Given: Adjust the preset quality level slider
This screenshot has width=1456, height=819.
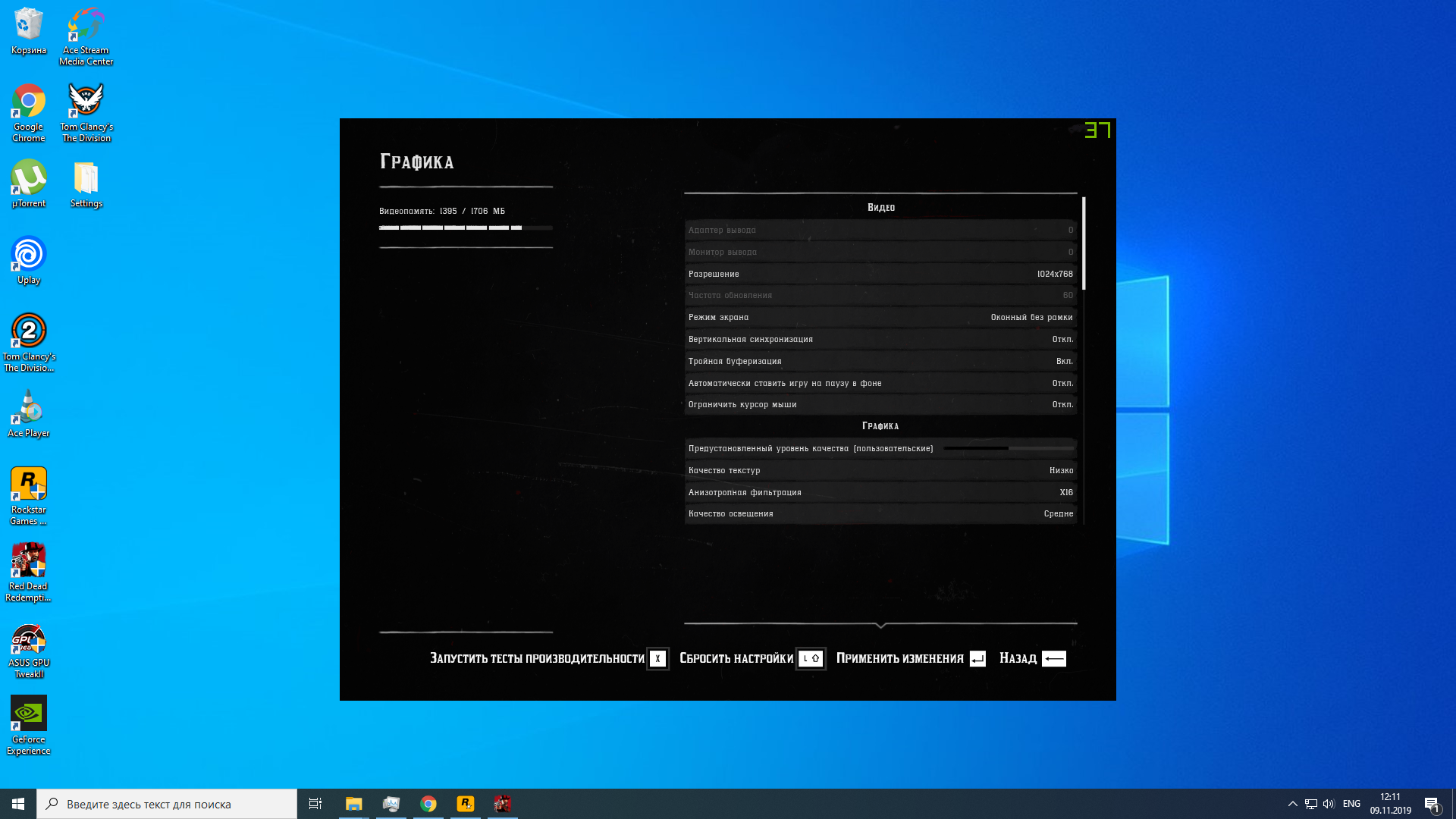Looking at the screenshot, I should (1008, 449).
